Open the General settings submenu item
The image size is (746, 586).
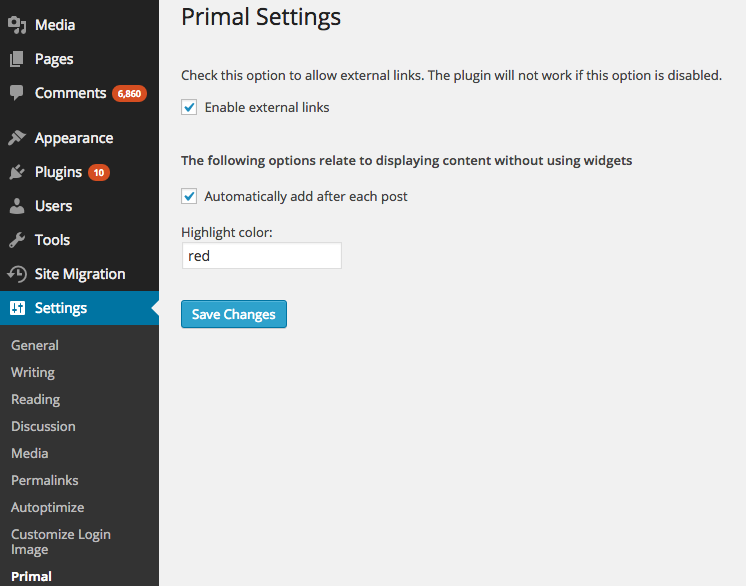click(35, 345)
